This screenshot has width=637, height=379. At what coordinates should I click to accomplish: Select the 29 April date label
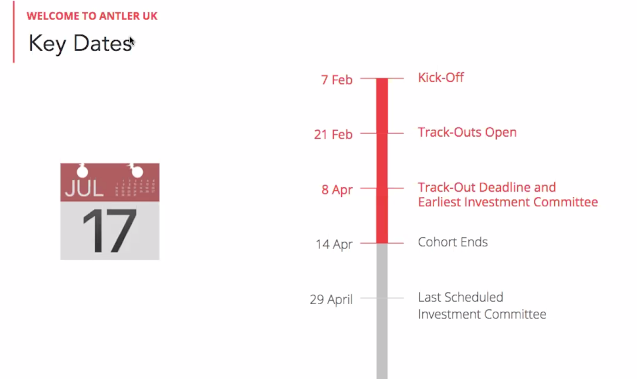pyautogui.click(x=331, y=300)
